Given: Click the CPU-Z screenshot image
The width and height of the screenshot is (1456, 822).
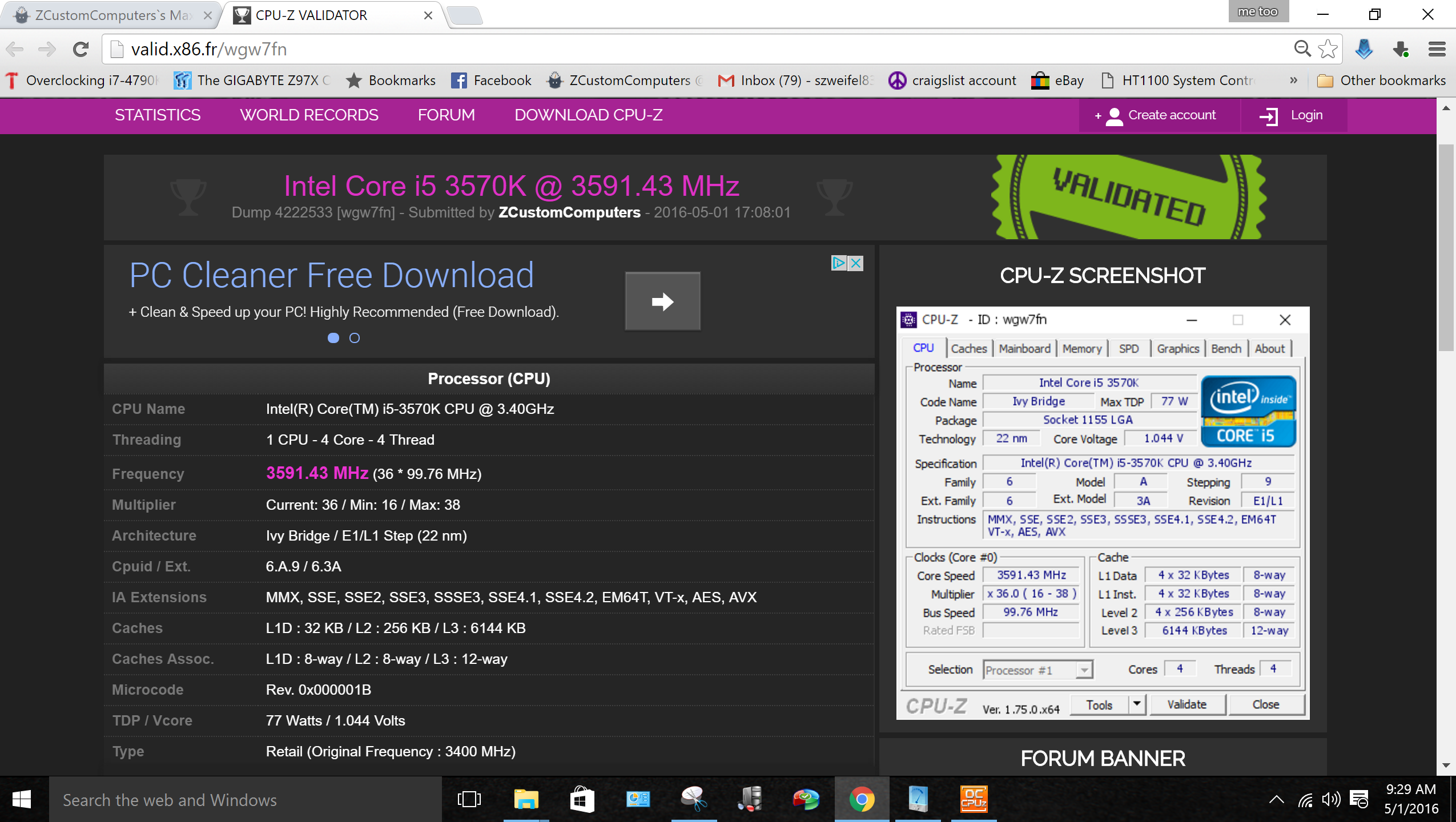Looking at the screenshot, I should (x=1102, y=513).
